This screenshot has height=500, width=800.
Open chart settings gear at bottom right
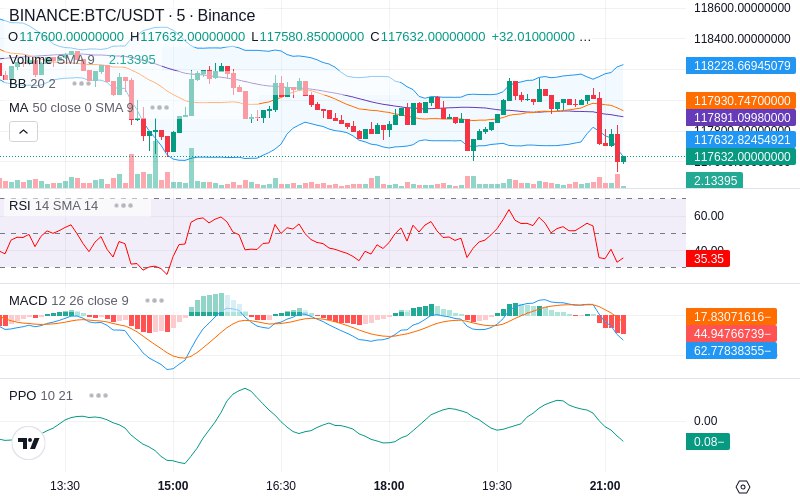coord(743,487)
